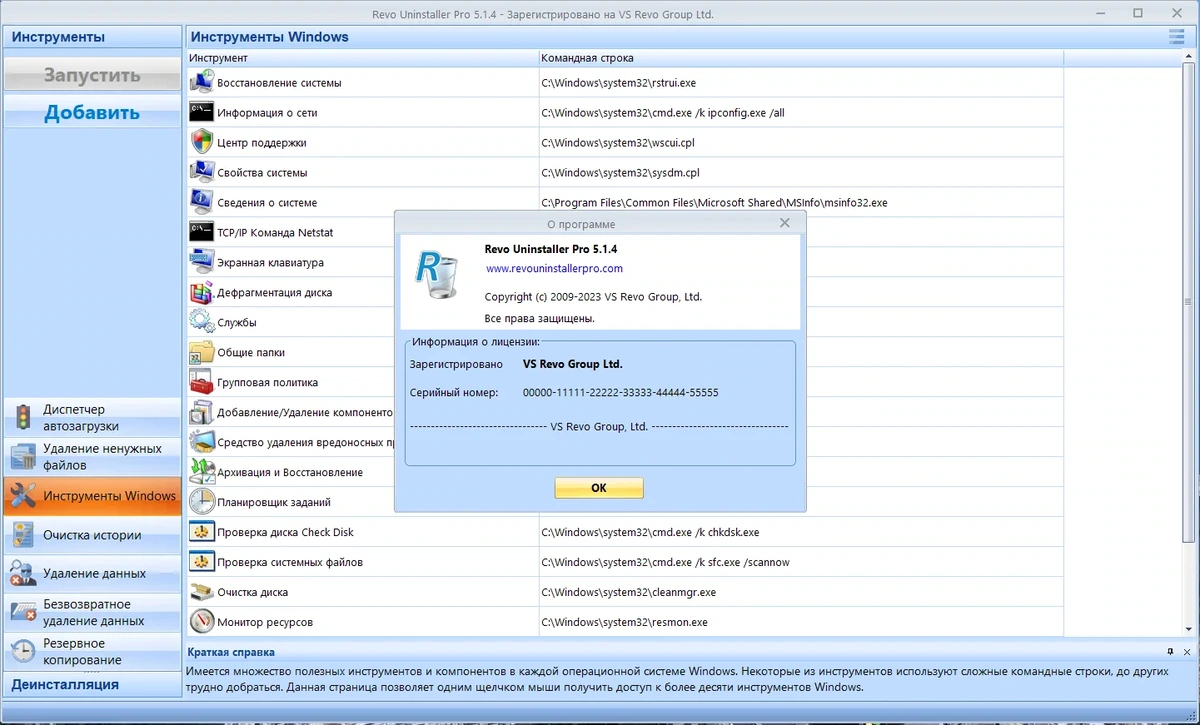Open www.revouninstallerpro.com link
Screen dimensions: 1200x725
pyautogui.click(x=554, y=268)
